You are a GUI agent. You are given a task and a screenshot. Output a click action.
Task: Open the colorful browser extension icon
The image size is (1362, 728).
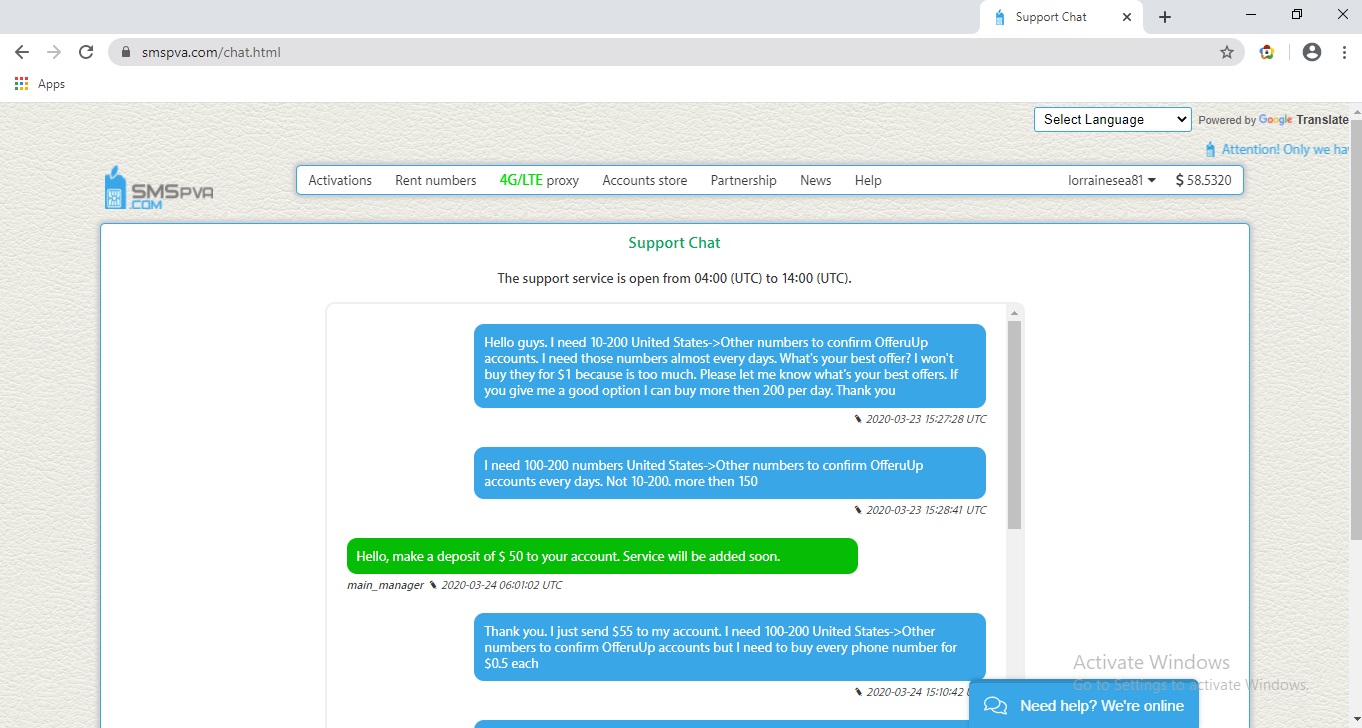[1267, 52]
